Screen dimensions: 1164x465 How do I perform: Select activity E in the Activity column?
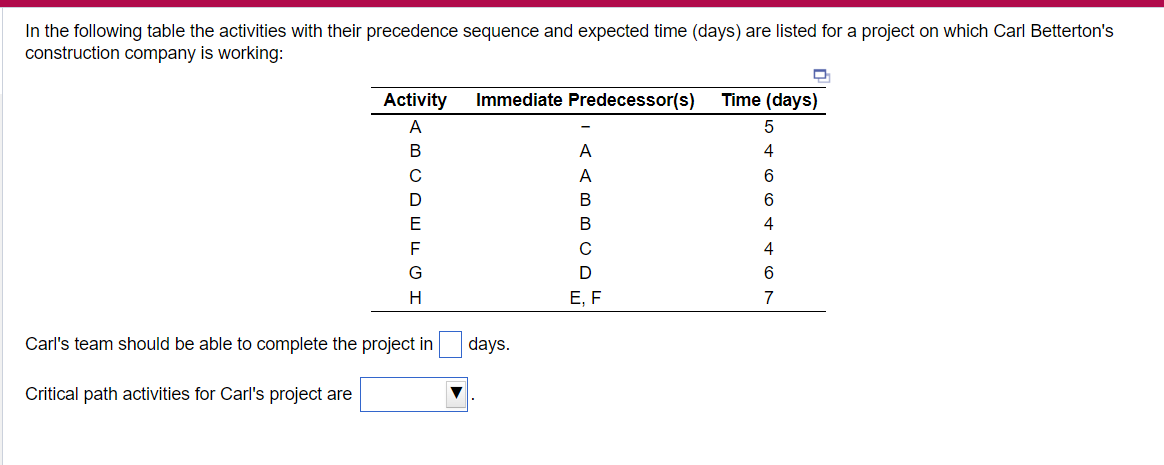(415, 224)
